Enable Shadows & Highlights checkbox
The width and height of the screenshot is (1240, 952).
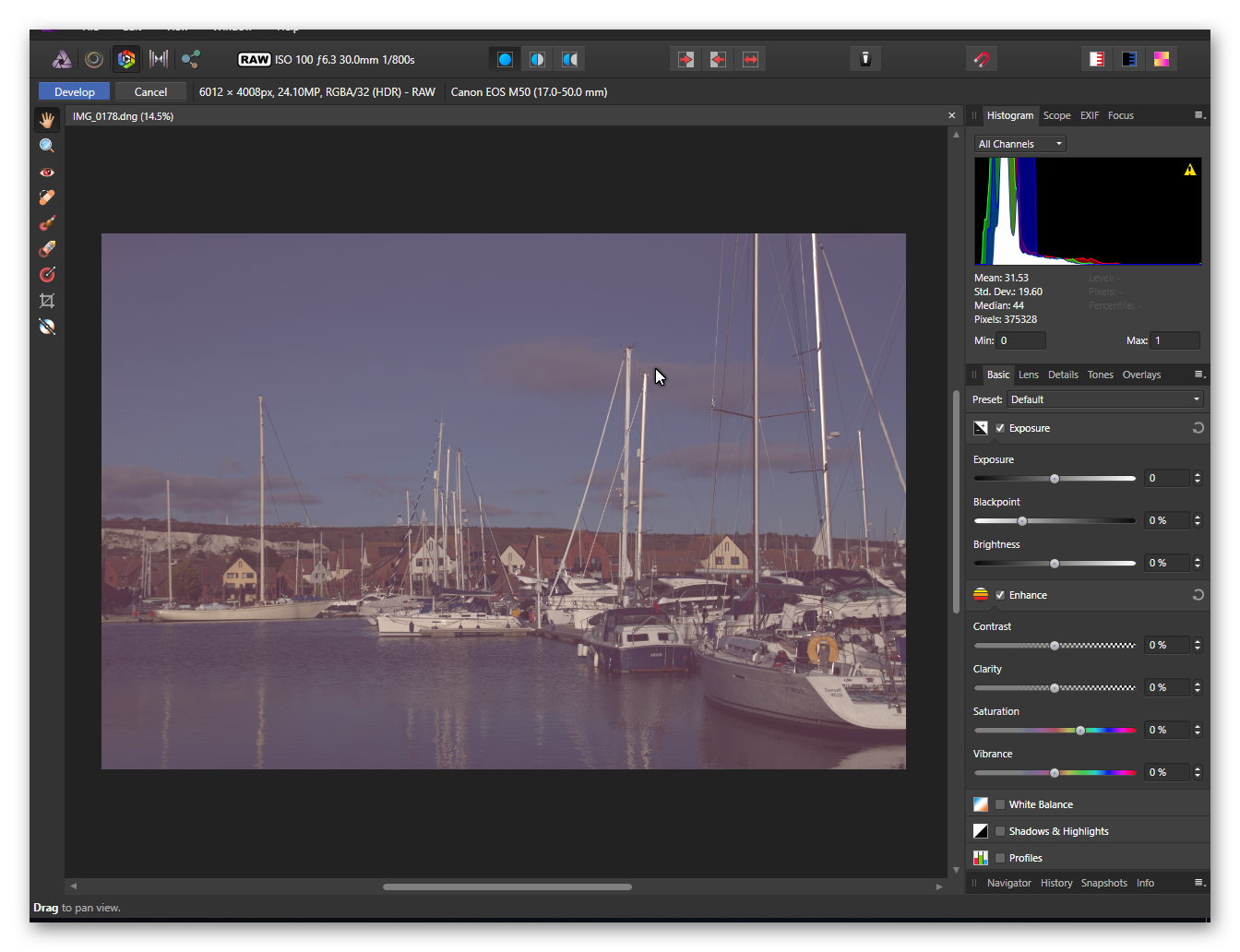point(1000,831)
